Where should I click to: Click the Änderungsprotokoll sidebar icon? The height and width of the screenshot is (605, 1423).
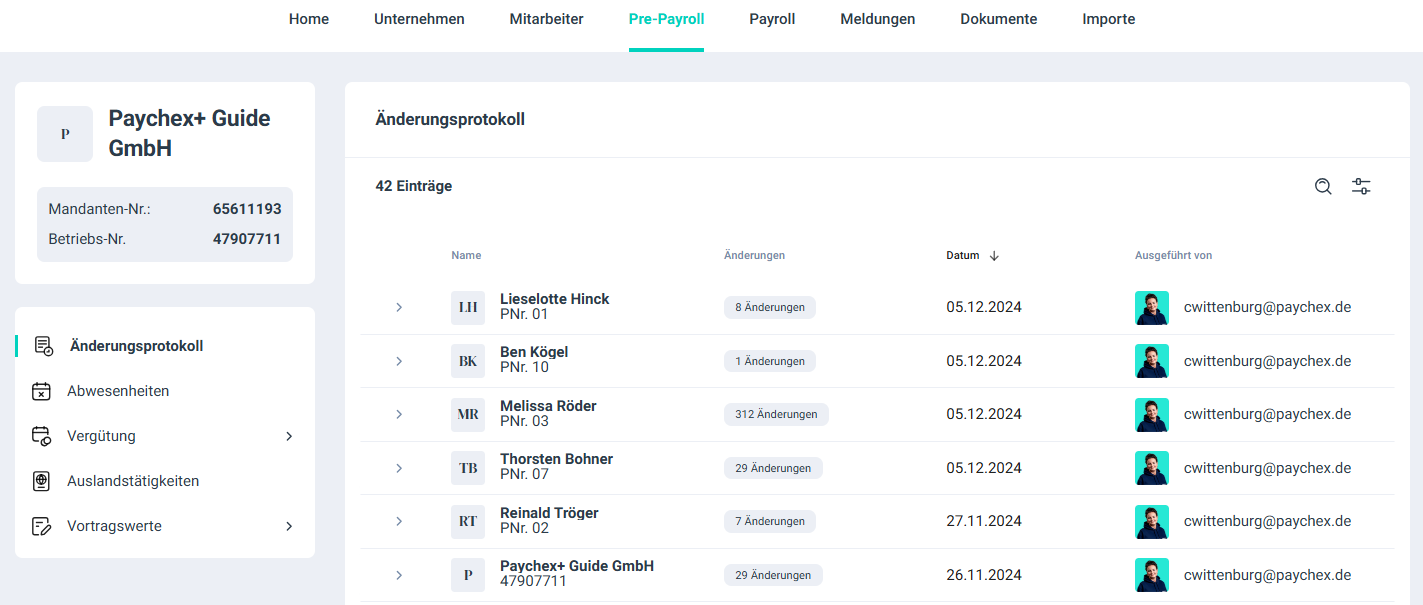coord(43,346)
